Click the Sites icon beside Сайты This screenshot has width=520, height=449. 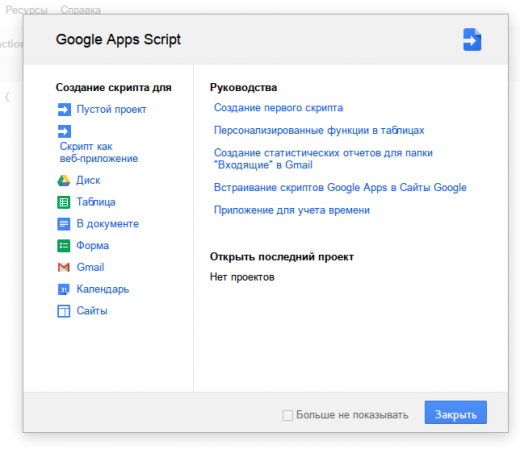(64, 311)
